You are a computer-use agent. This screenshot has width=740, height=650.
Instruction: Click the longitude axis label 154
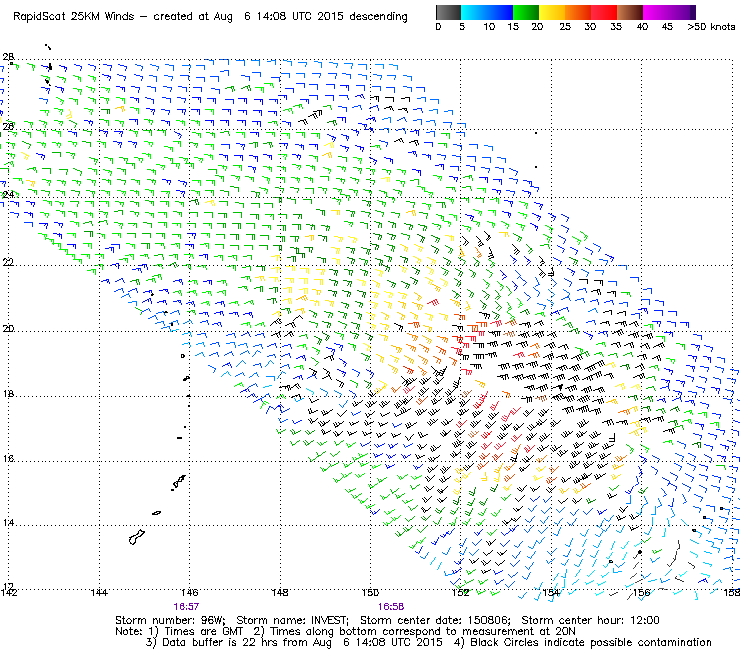tap(551, 592)
